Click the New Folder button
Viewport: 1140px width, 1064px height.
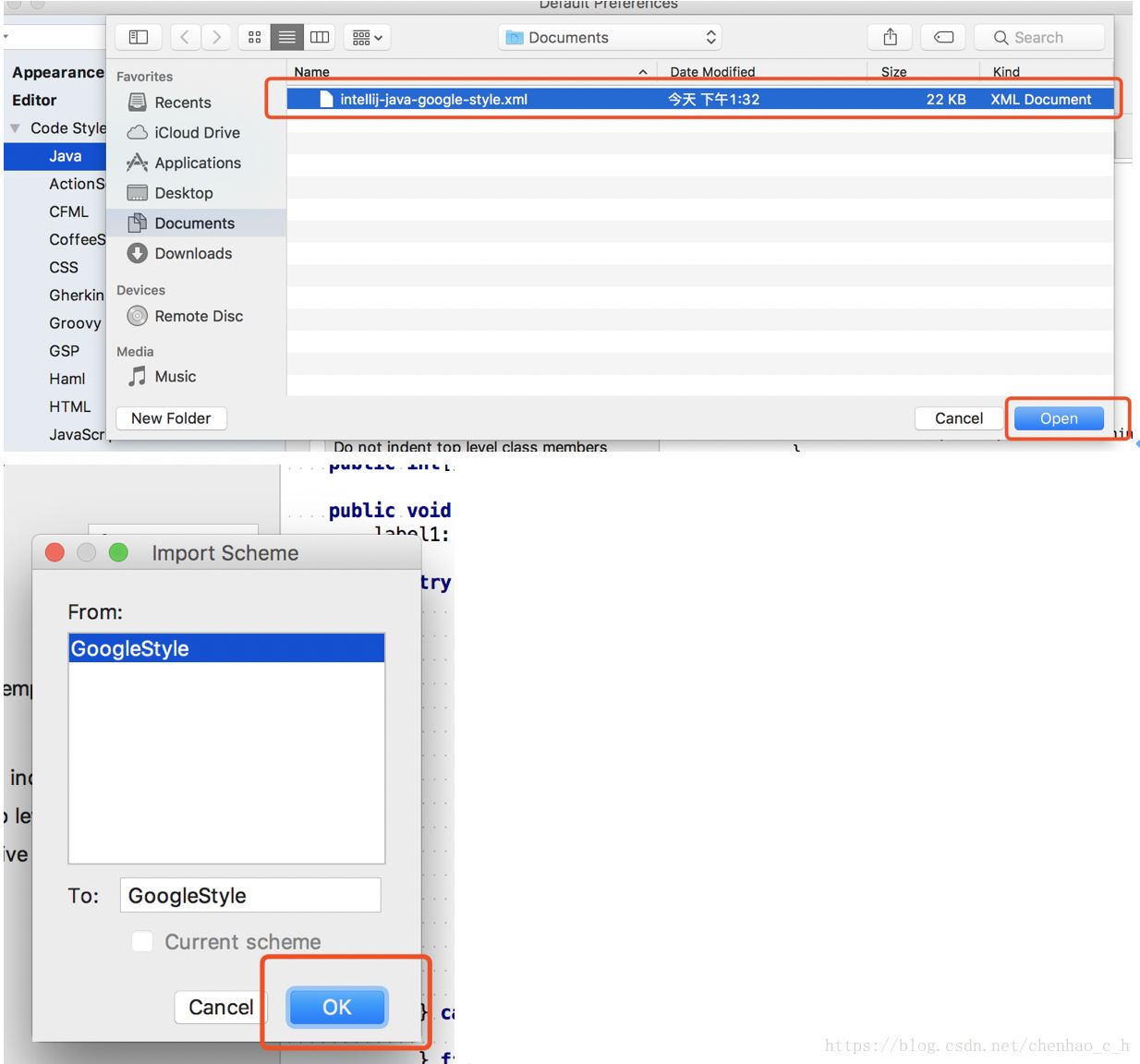click(x=171, y=418)
